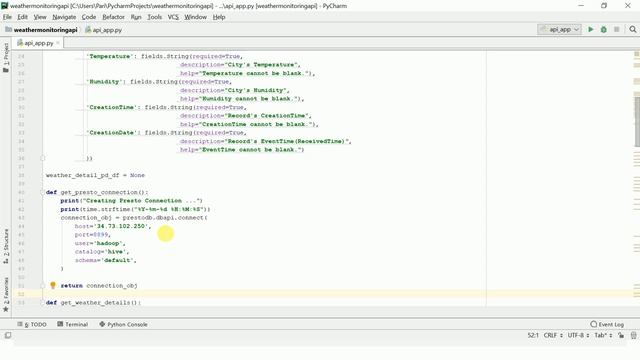Click weathermonitoringapi breadcrumb in navigation bar
640x360 pixels.
(x=41, y=30)
